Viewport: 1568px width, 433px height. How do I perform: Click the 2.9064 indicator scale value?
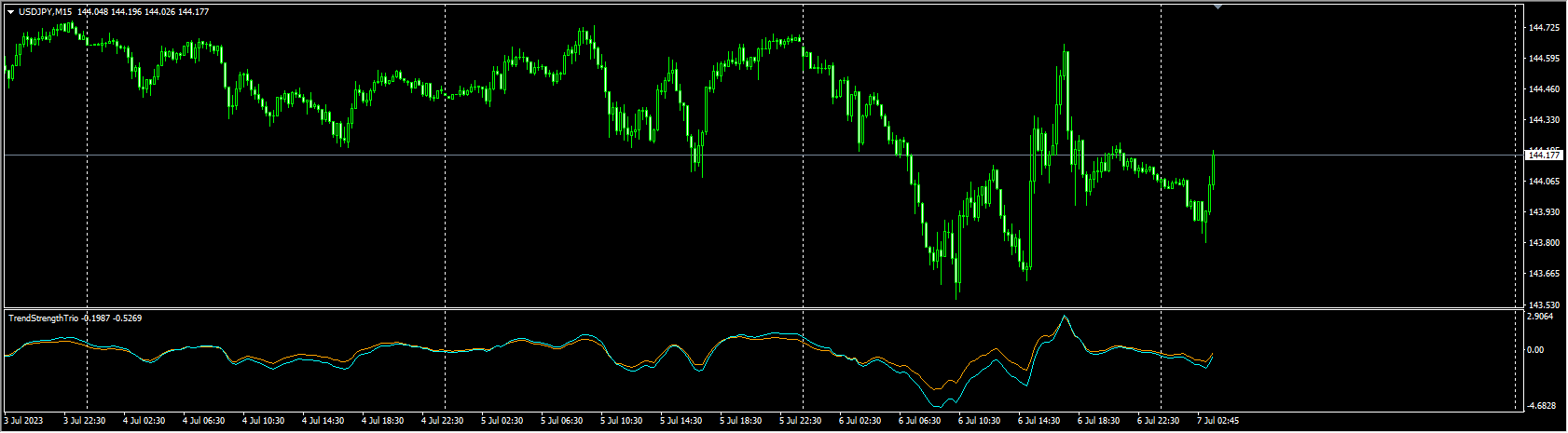click(1543, 317)
